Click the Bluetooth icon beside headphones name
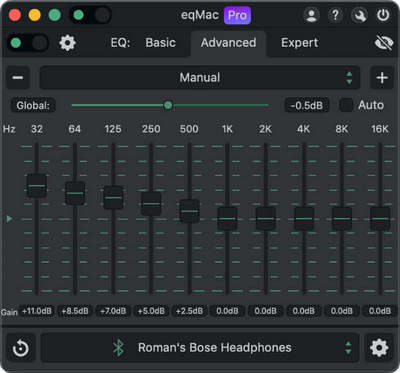400x373 pixels. click(119, 348)
